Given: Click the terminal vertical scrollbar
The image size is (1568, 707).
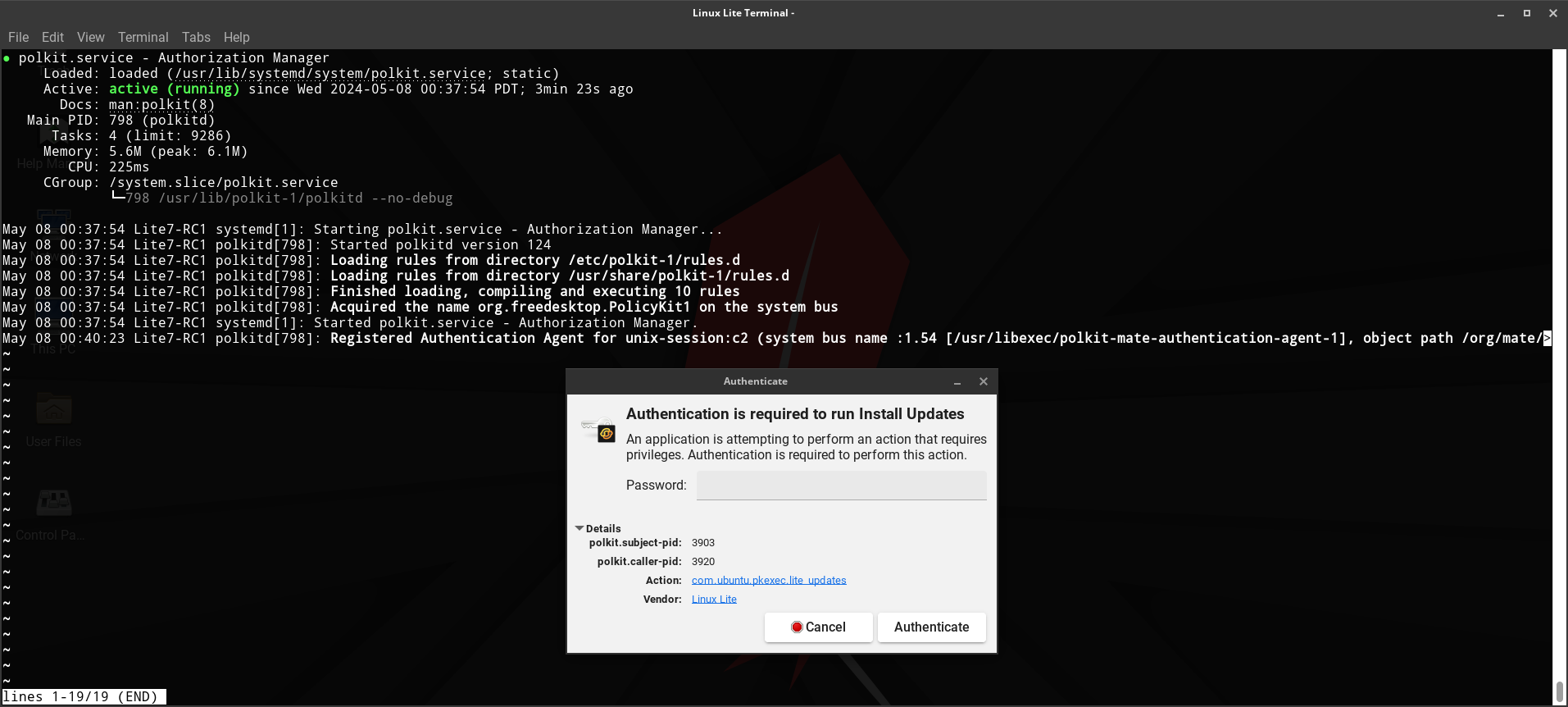Looking at the screenshot, I should coord(1559,369).
